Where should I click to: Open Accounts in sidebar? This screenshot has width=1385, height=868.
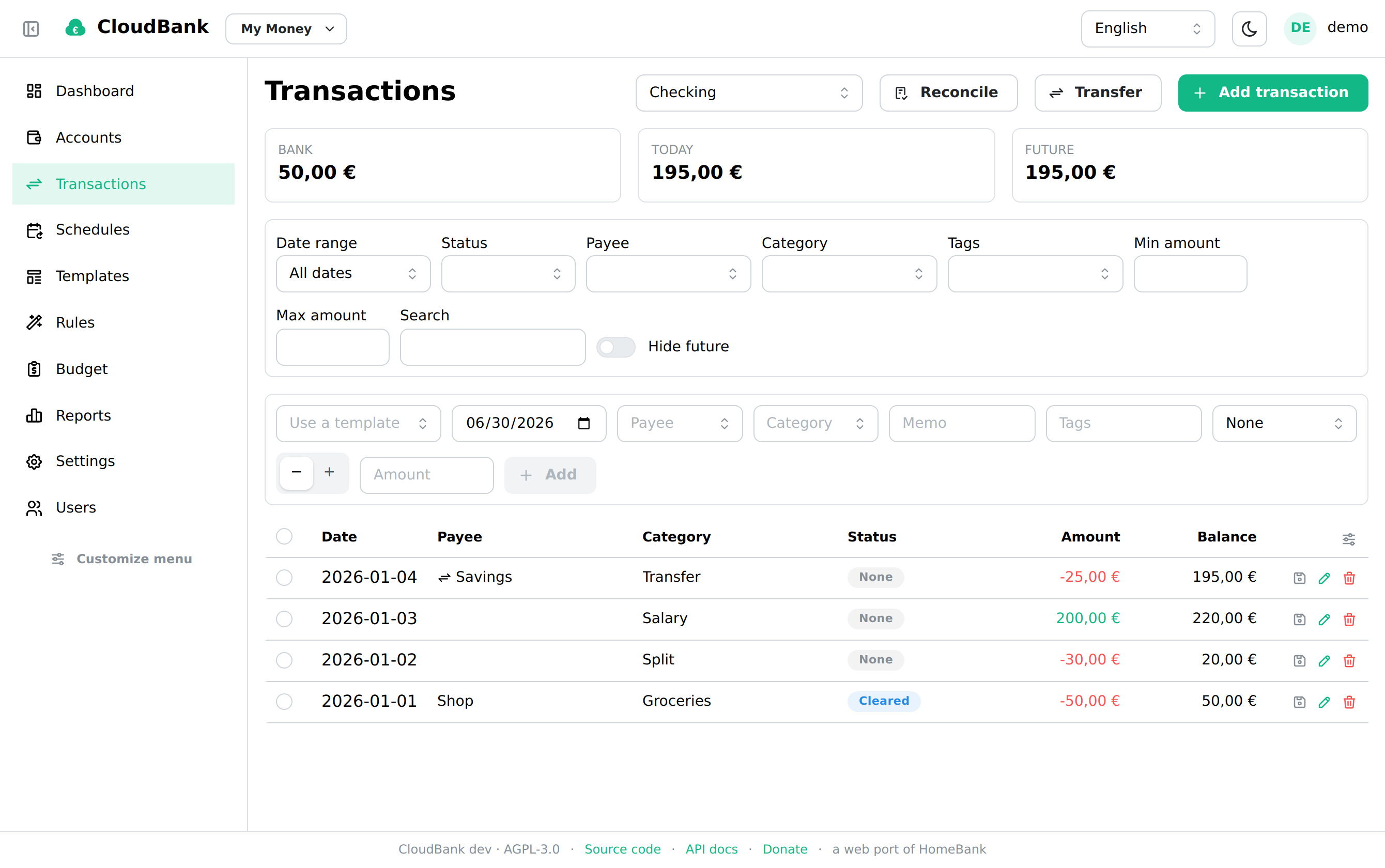pos(124,138)
